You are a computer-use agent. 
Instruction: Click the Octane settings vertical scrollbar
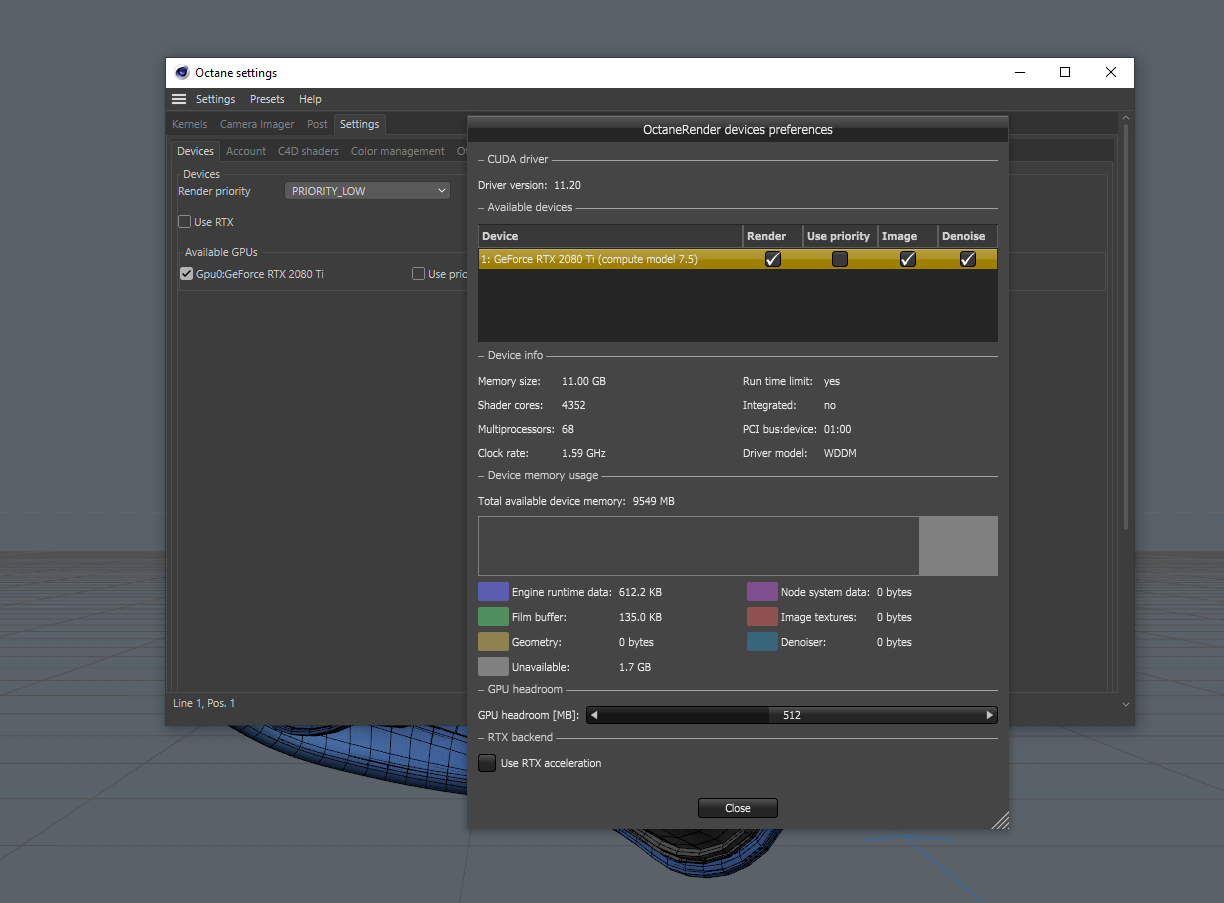coord(1126,327)
